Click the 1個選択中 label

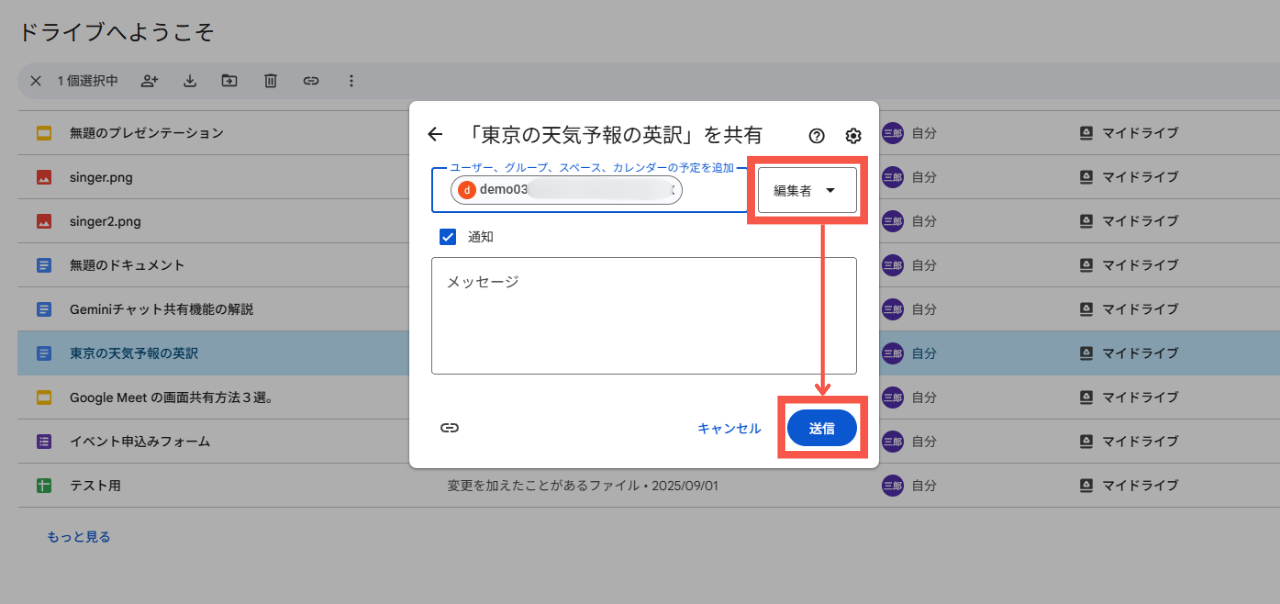[x=87, y=81]
